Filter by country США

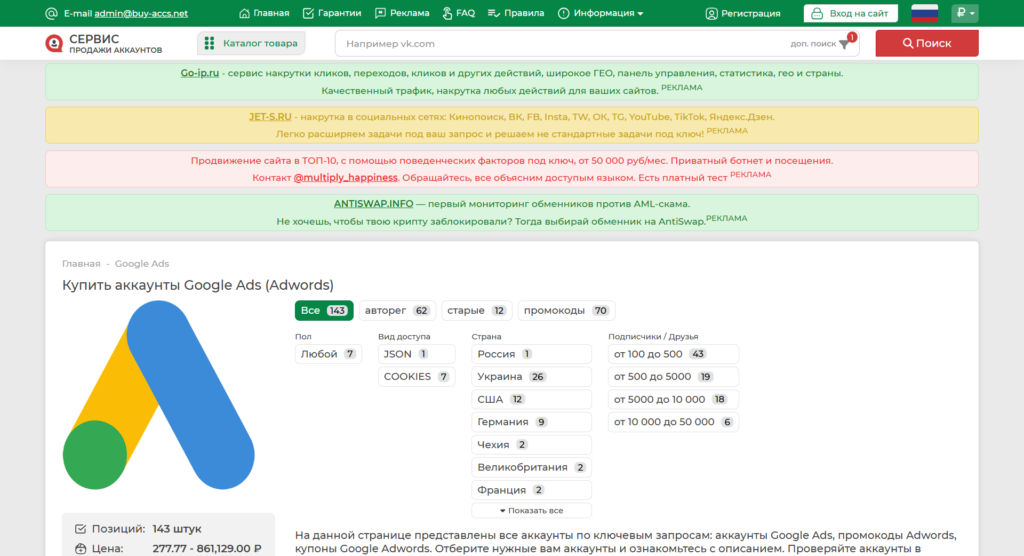pyautogui.click(x=531, y=399)
